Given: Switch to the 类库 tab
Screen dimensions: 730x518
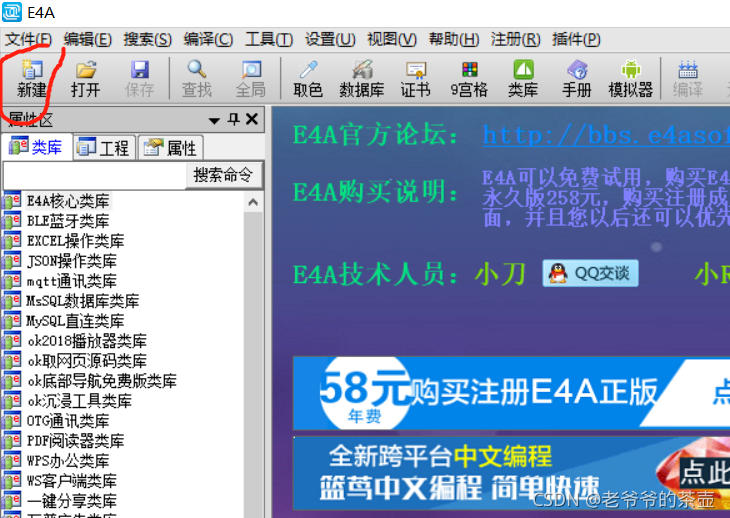Looking at the screenshot, I should [x=36, y=147].
